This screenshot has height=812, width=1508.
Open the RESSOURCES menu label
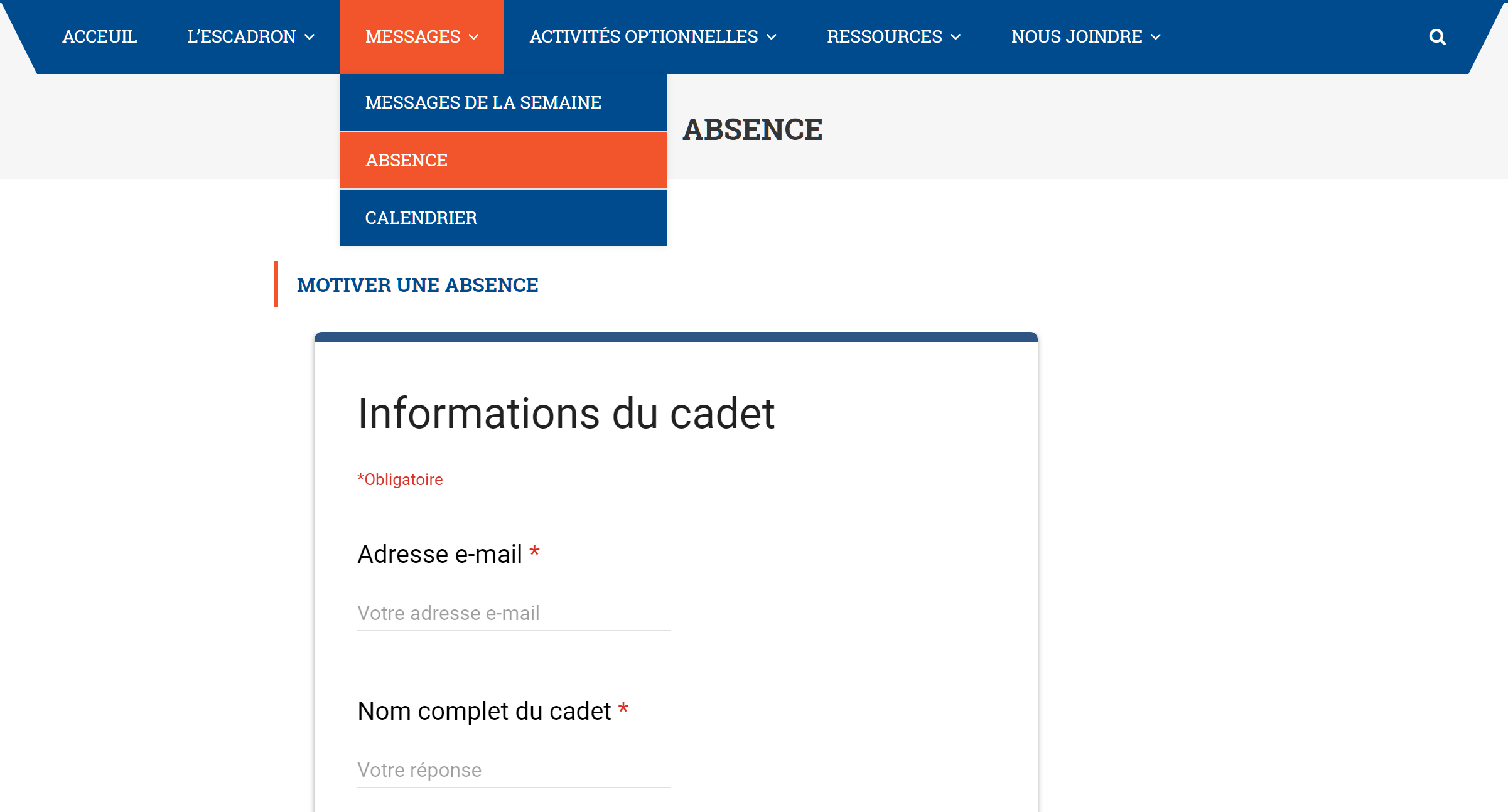click(884, 37)
